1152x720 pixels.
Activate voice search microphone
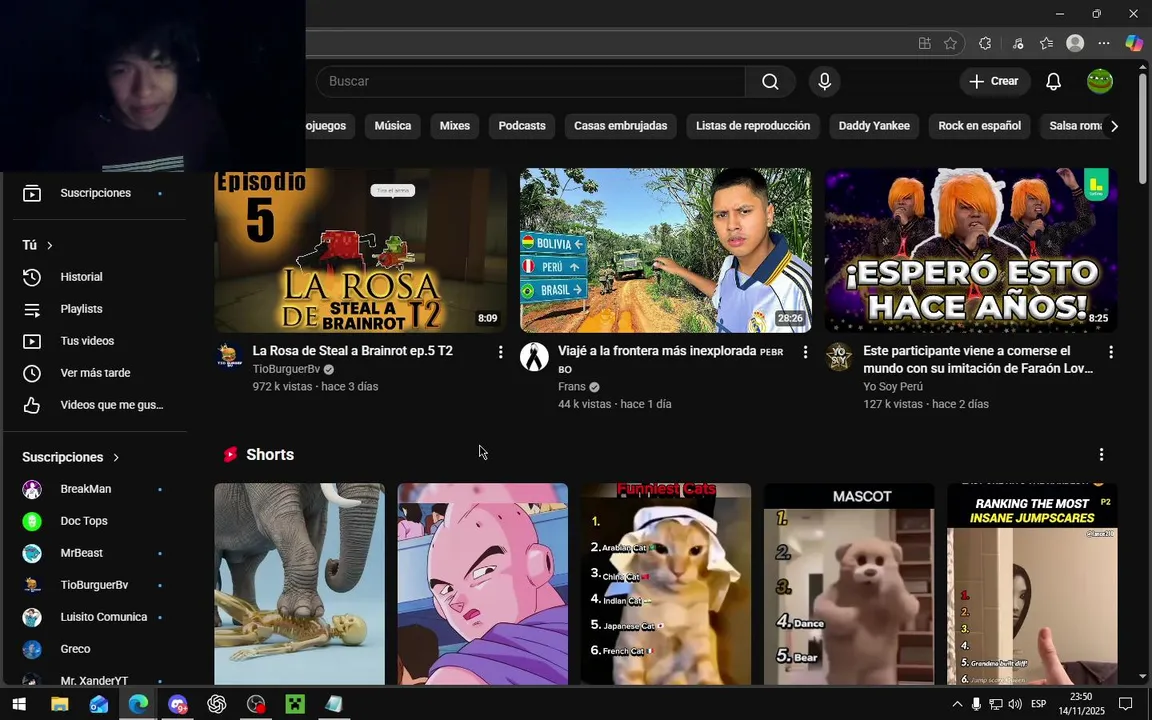(824, 82)
